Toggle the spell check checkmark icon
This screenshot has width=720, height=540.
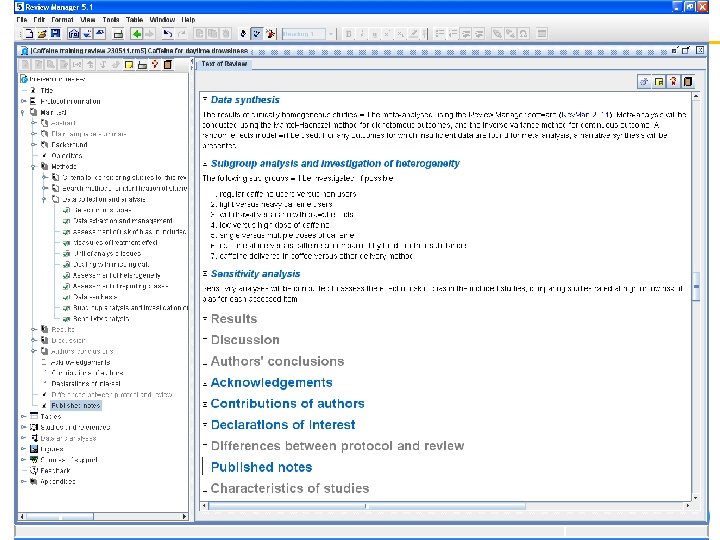(257, 34)
